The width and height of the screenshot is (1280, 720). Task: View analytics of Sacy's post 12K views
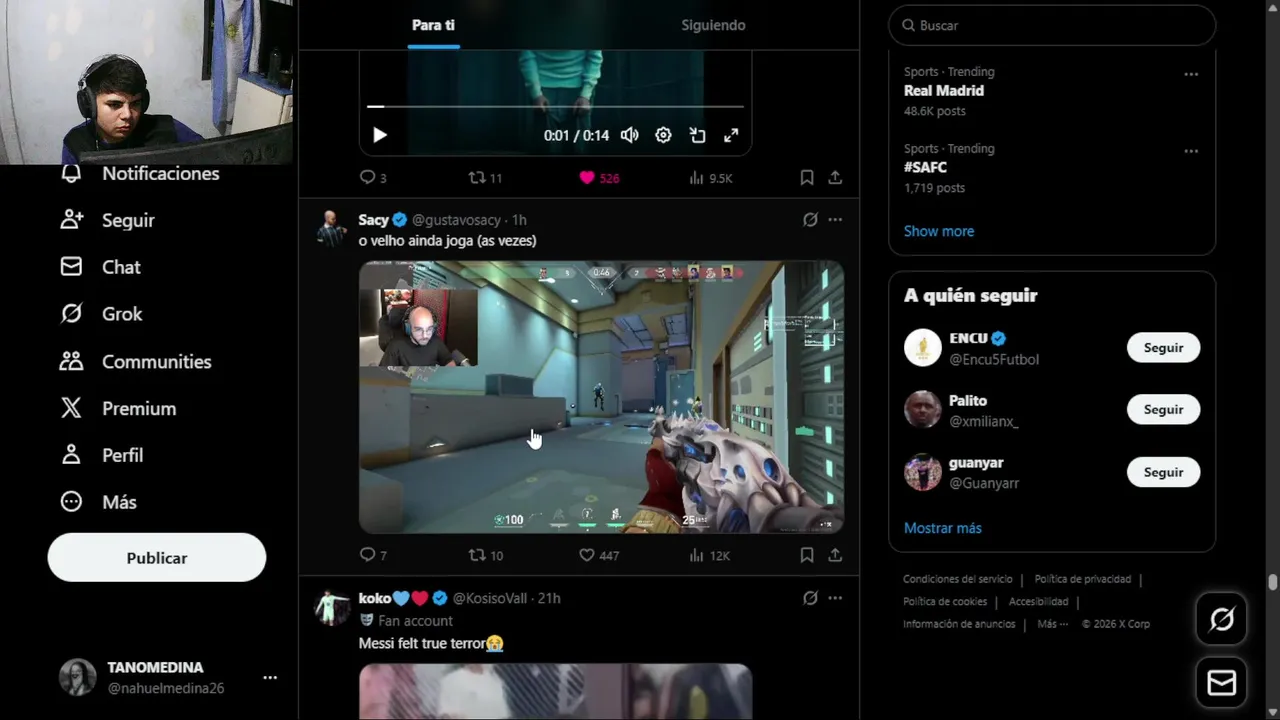point(710,555)
